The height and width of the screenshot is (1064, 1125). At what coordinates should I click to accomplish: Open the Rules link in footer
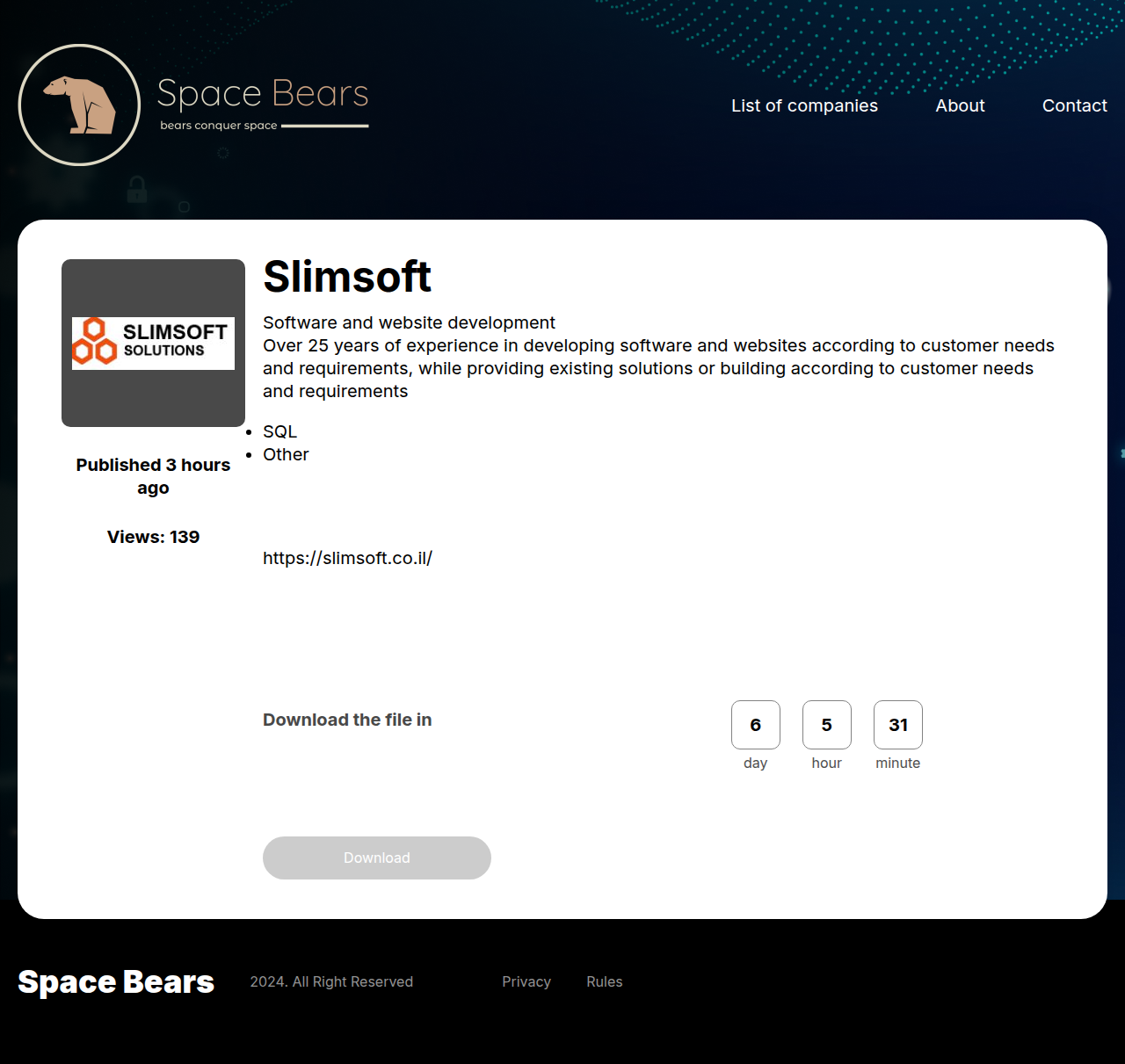point(604,981)
